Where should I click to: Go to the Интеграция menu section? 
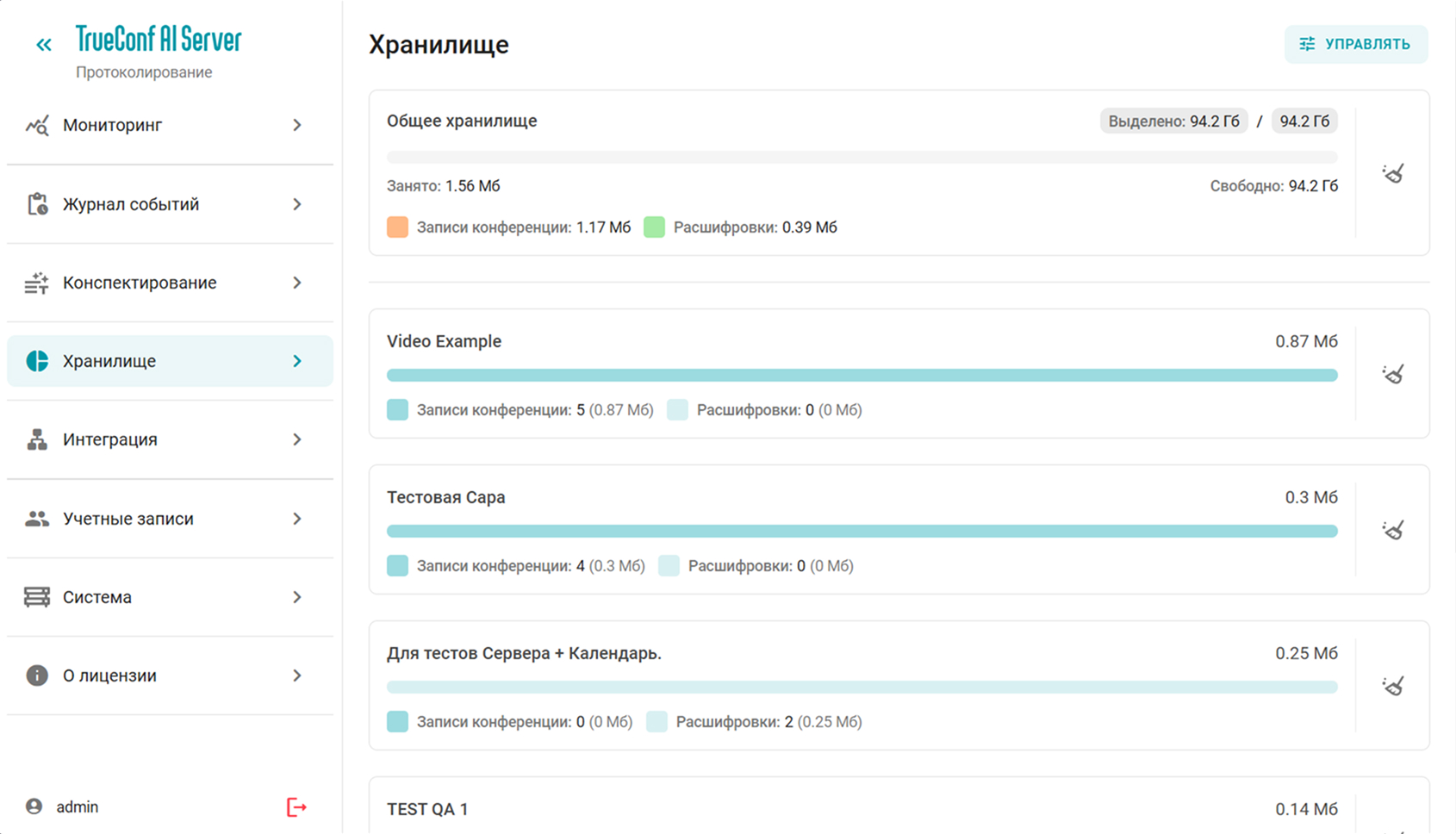click(x=110, y=439)
